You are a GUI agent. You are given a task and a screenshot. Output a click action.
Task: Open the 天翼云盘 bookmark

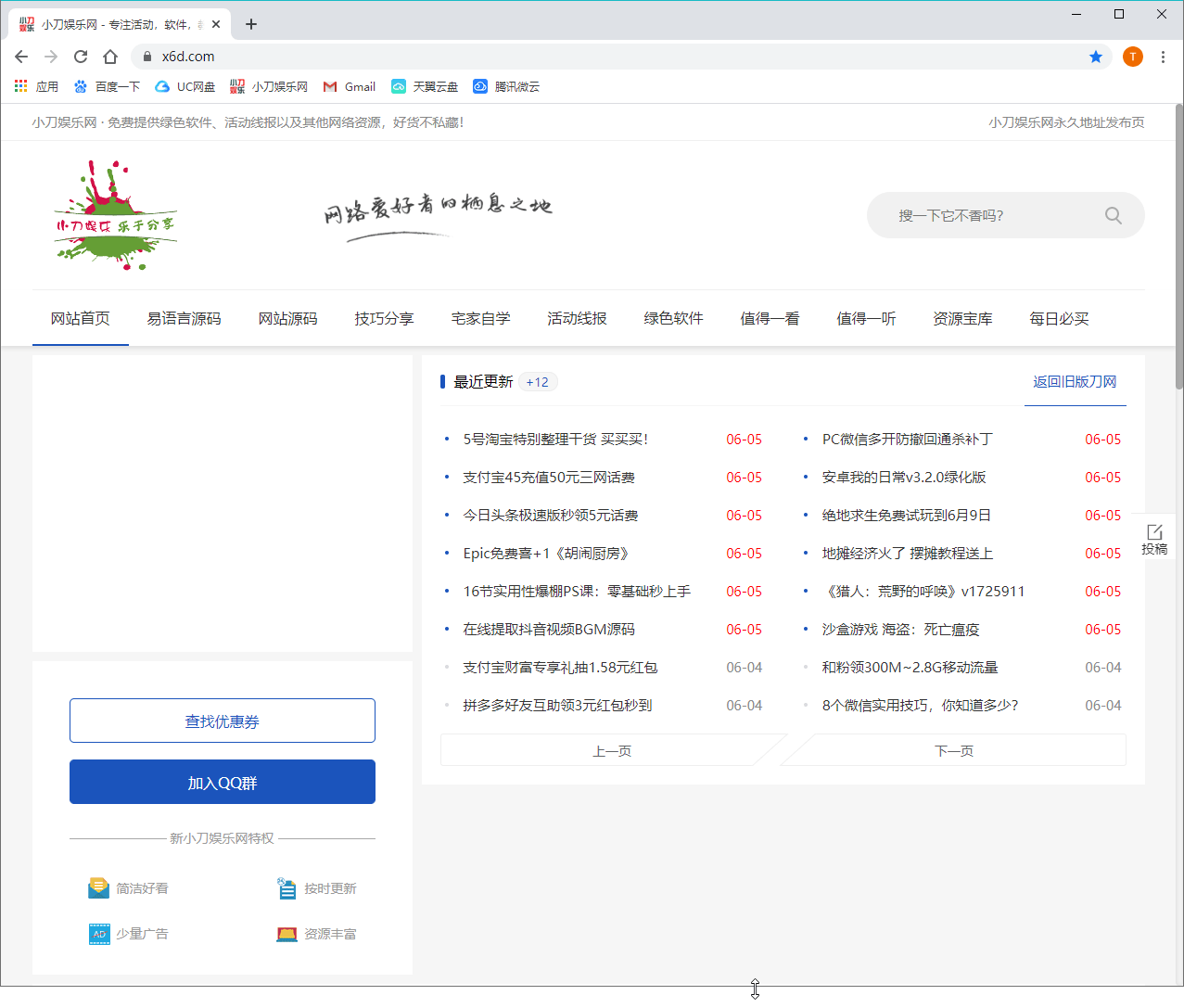425,86
